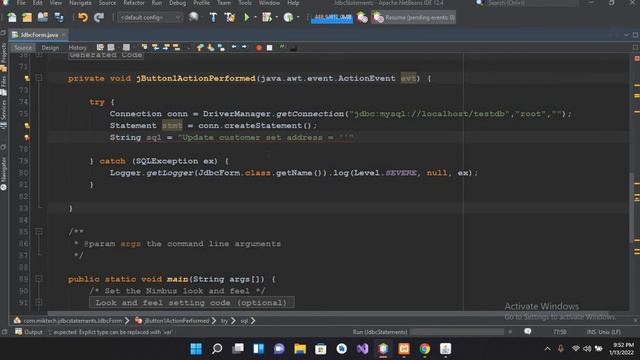The width and height of the screenshot is (640, 360).
Task: Click the Search field in title bar
Action: tap(533, 3)
